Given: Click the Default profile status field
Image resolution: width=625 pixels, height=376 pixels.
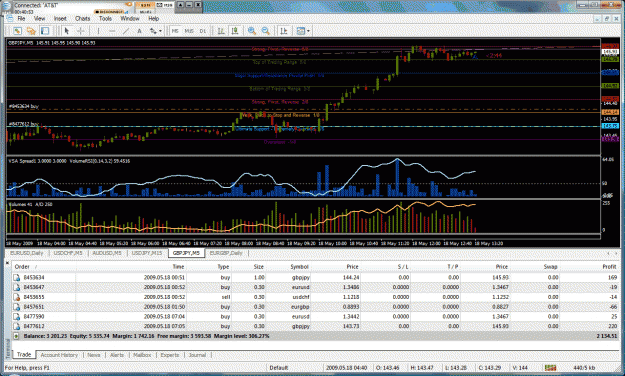Looking at the screenshot, I should [x=279, y=368].
